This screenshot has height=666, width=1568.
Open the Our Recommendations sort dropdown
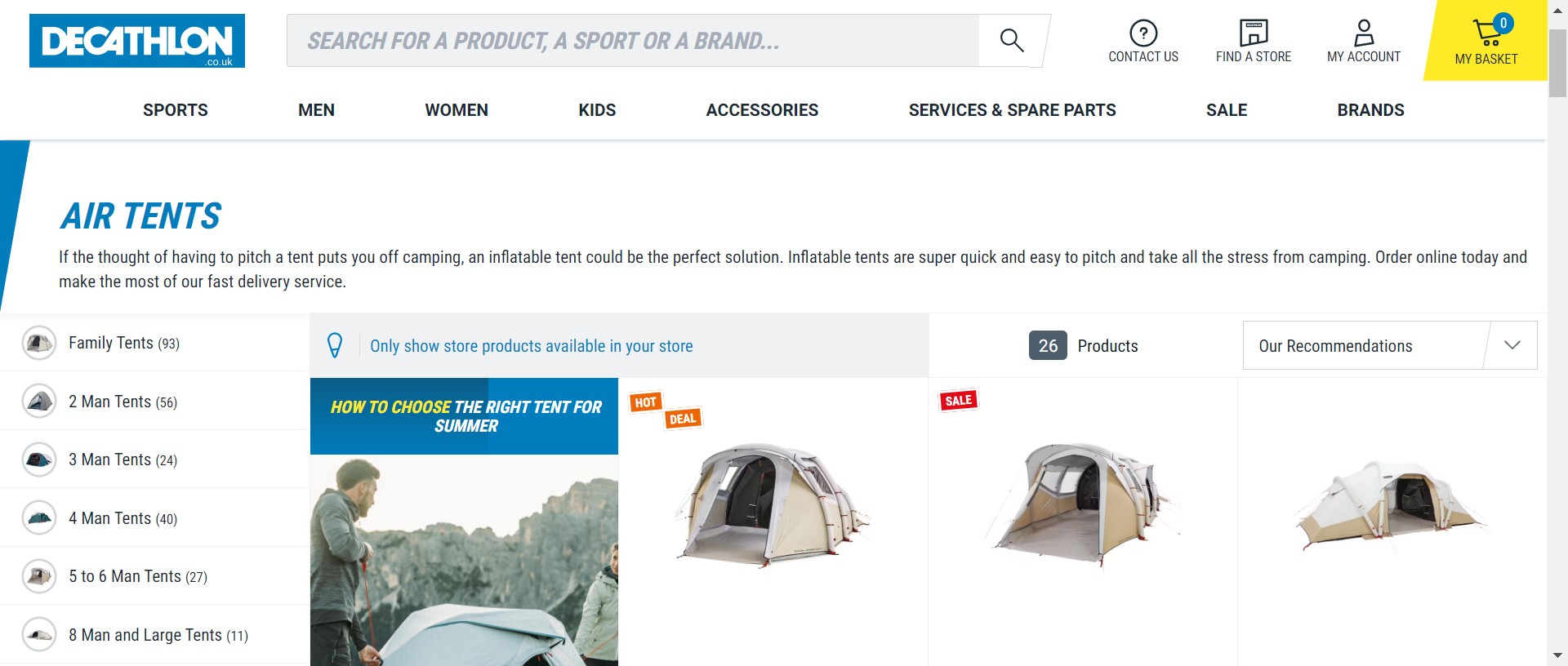click(x=1389, y=345)
